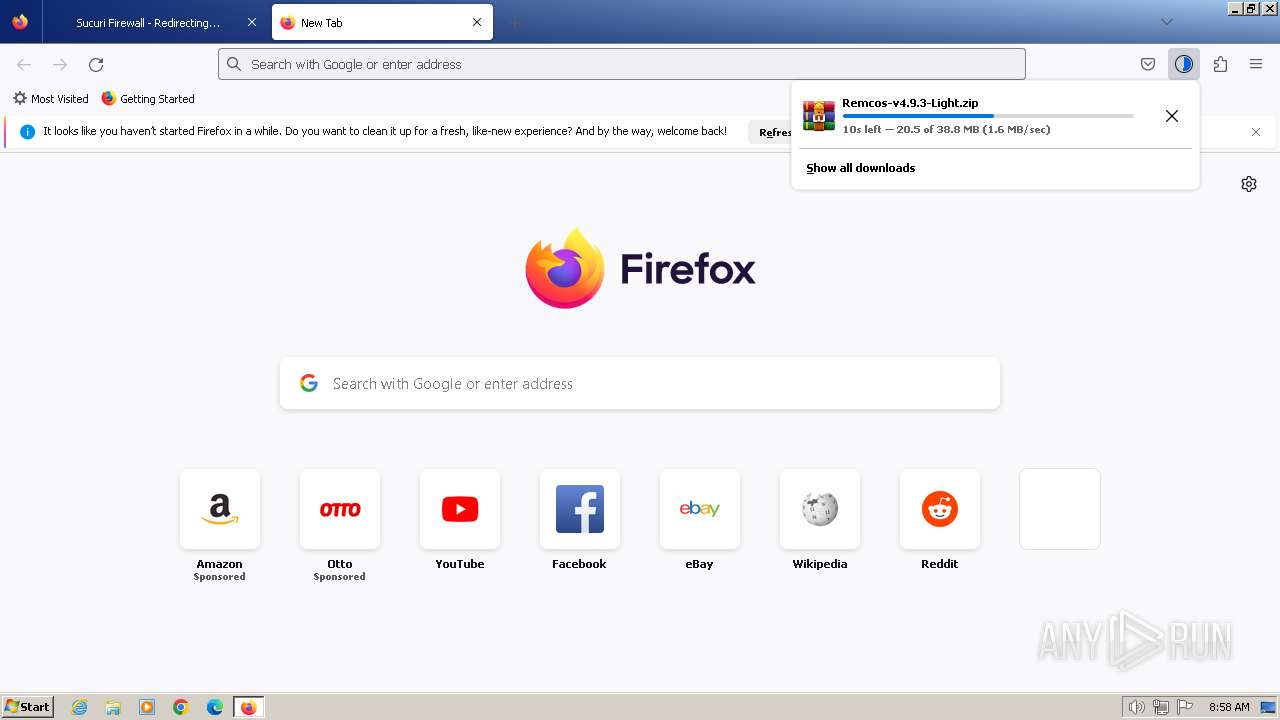Toggle the Downloads panel button
The image size is (1280, 720).
(x=1184, y=64)
